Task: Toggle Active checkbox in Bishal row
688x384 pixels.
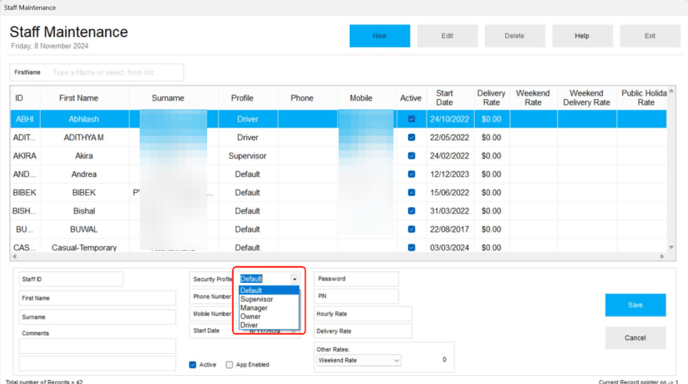Action: pyautogui.click(x=412, y=211)
